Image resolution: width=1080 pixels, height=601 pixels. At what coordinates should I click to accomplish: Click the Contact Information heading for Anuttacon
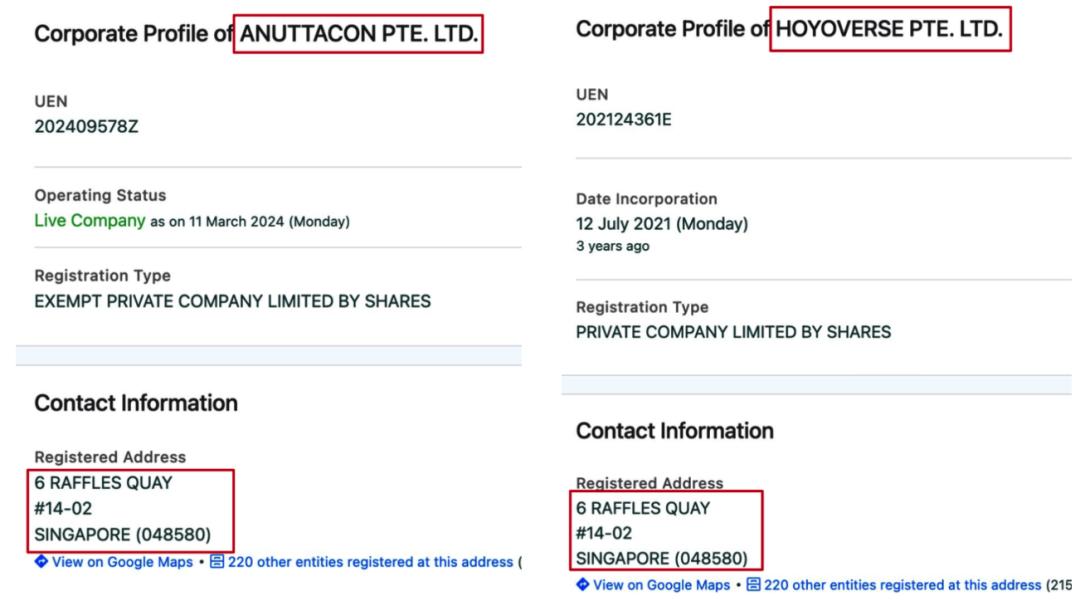pos(136,403)
